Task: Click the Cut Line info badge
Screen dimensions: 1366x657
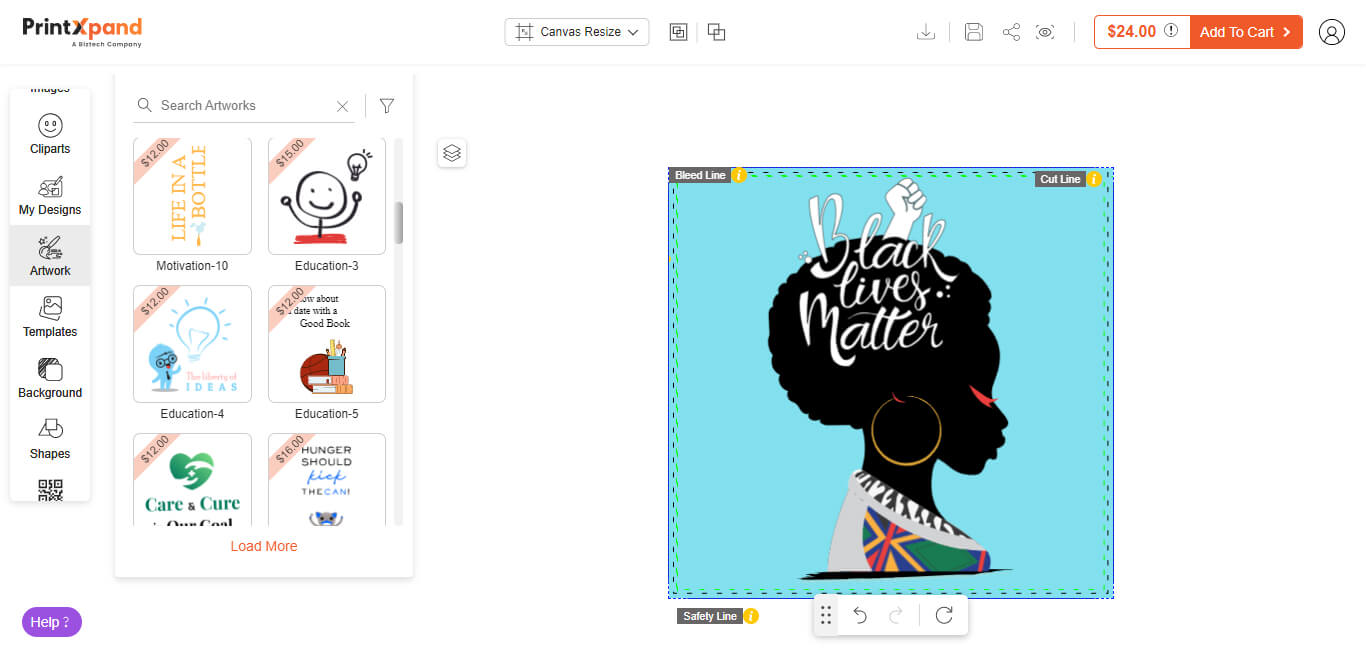Action: 1093,178
